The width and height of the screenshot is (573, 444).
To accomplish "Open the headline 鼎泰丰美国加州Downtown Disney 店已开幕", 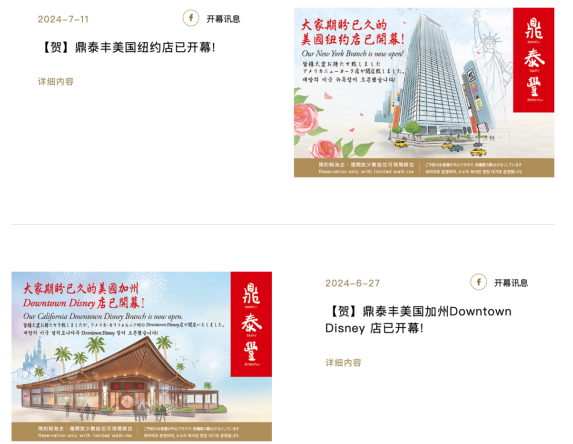I will 418,320.
